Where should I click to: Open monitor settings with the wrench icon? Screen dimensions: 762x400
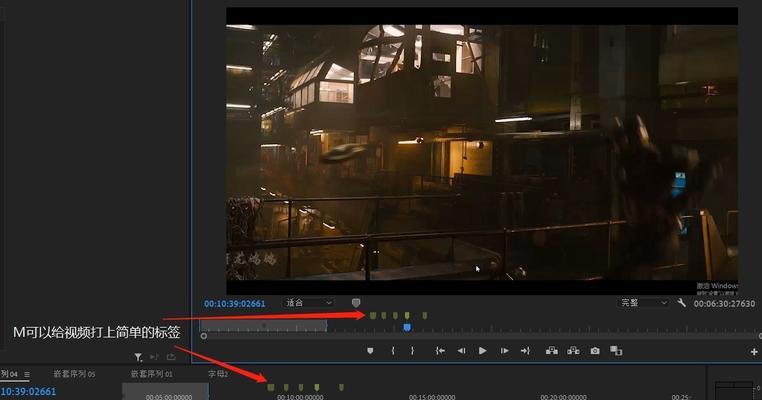(x=681, y=303)
